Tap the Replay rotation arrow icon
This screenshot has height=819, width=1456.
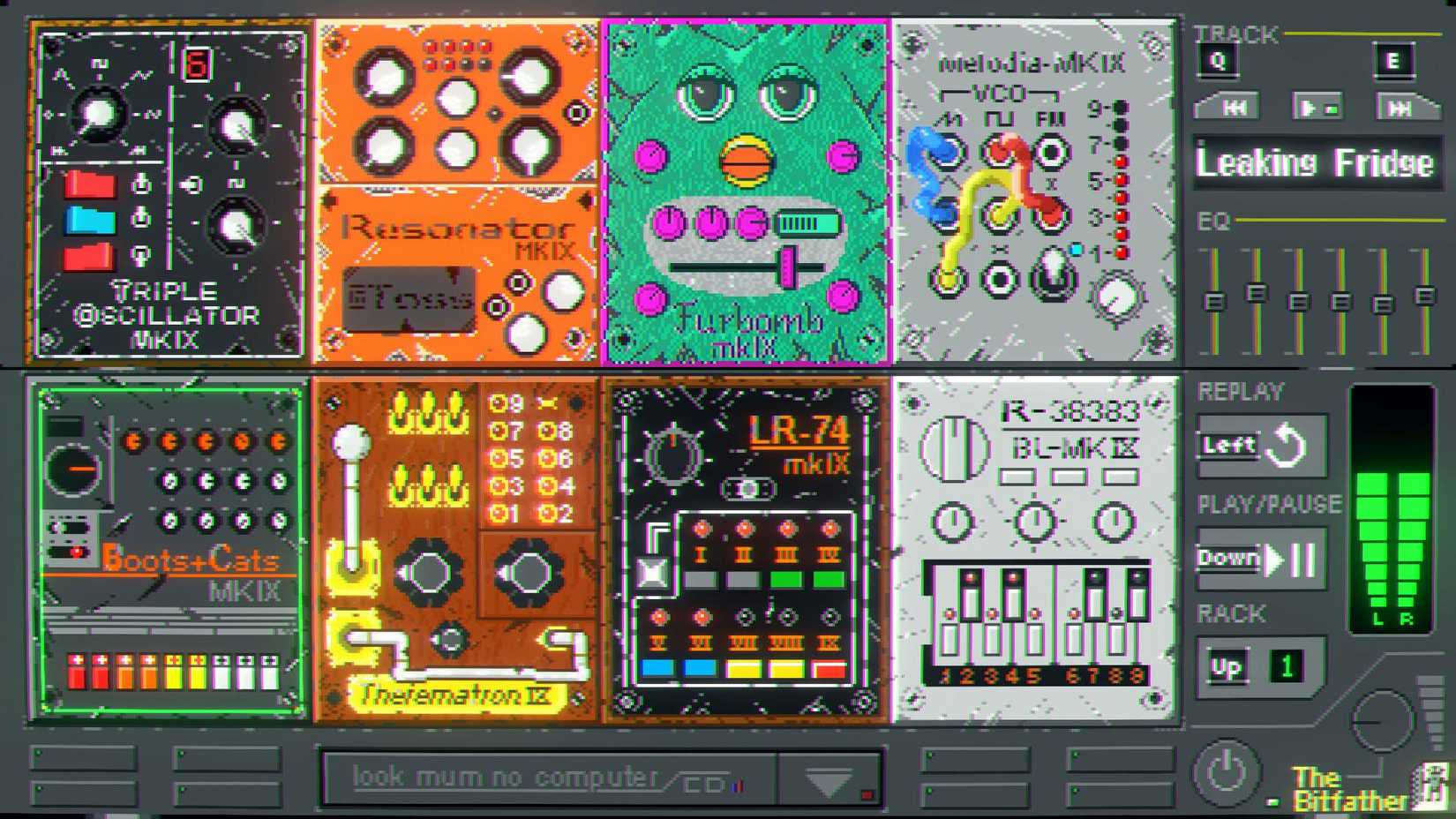[x=1287, y=445]
